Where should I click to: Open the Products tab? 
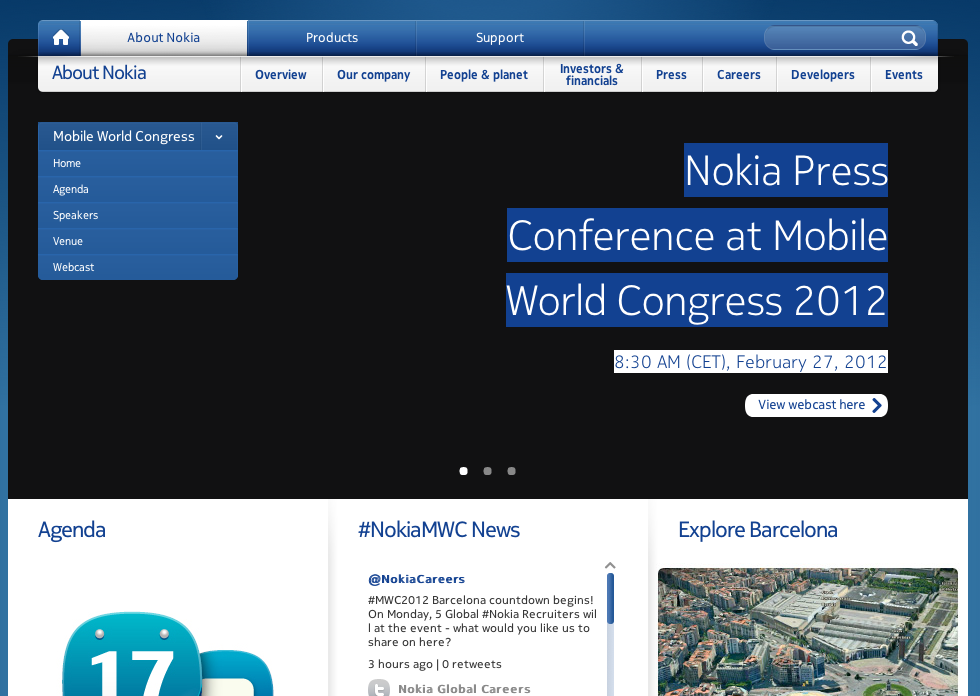332,38
